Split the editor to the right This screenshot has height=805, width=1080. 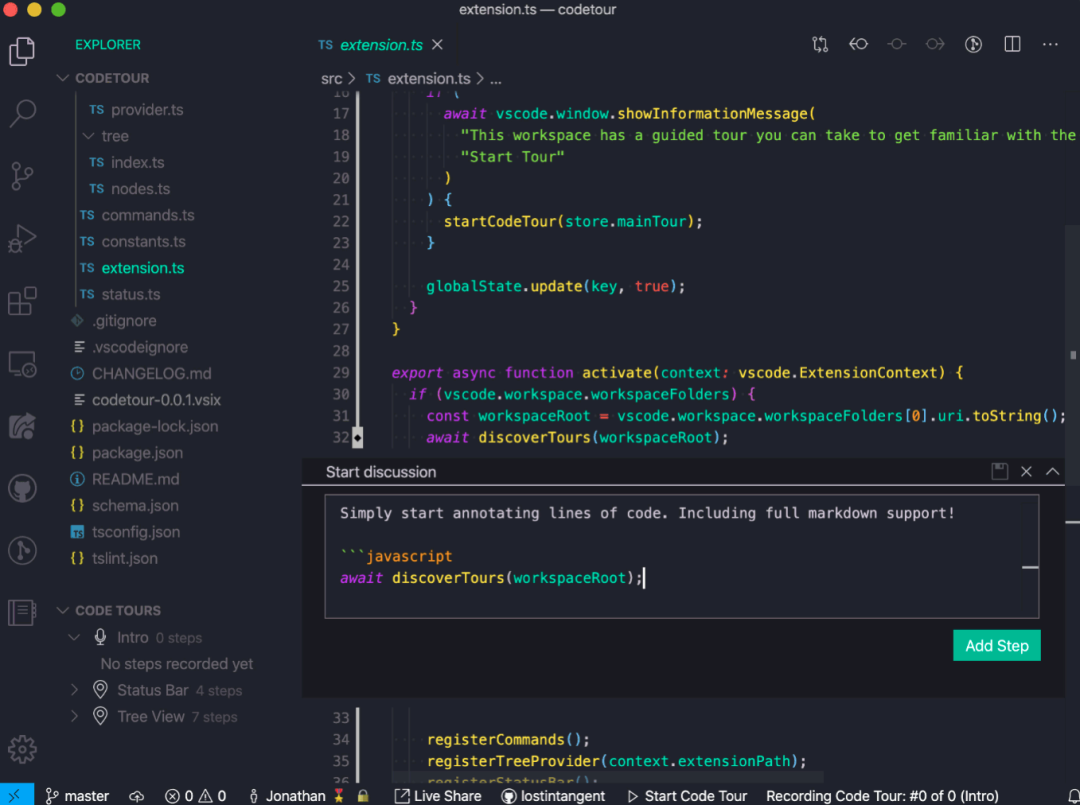click(x=1012, y=45)
